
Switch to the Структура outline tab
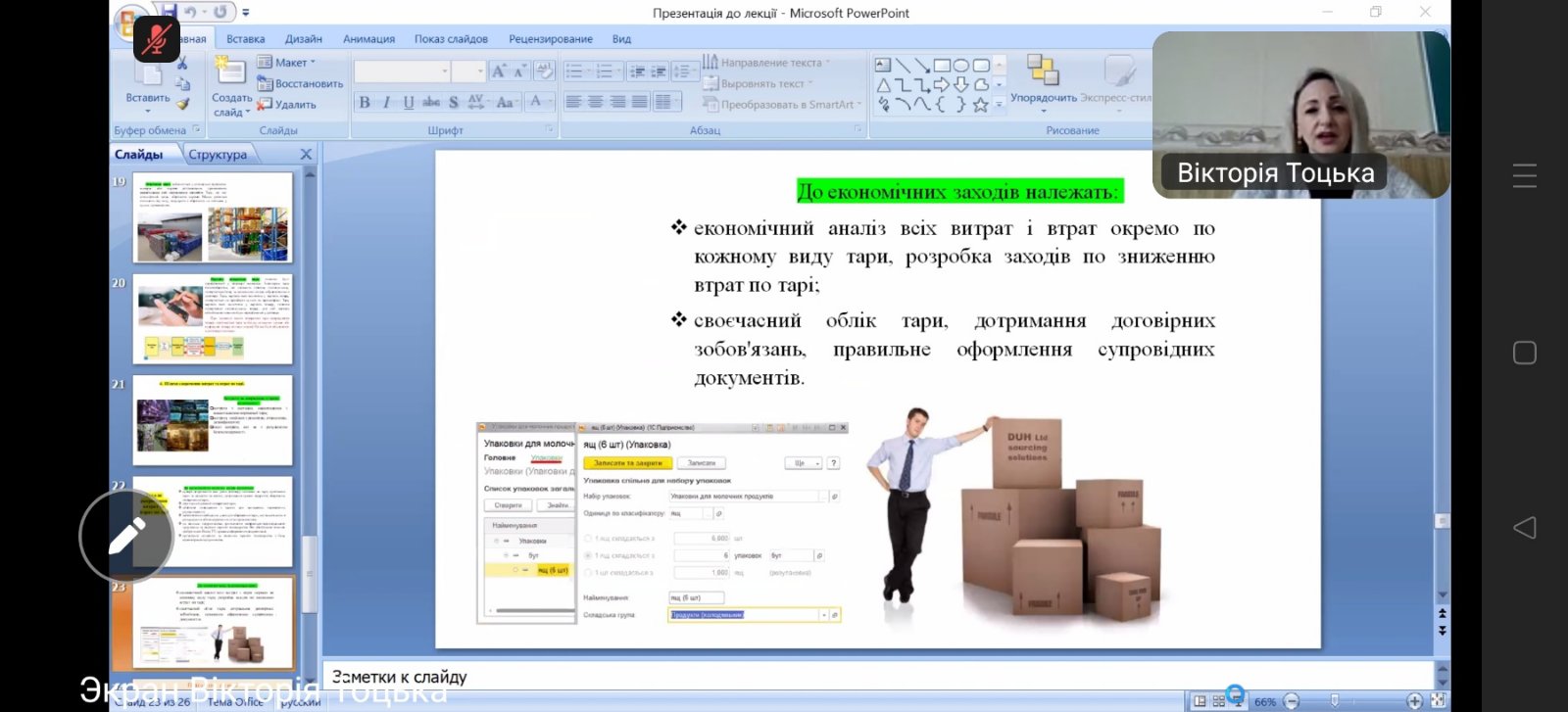pos(218,155)
